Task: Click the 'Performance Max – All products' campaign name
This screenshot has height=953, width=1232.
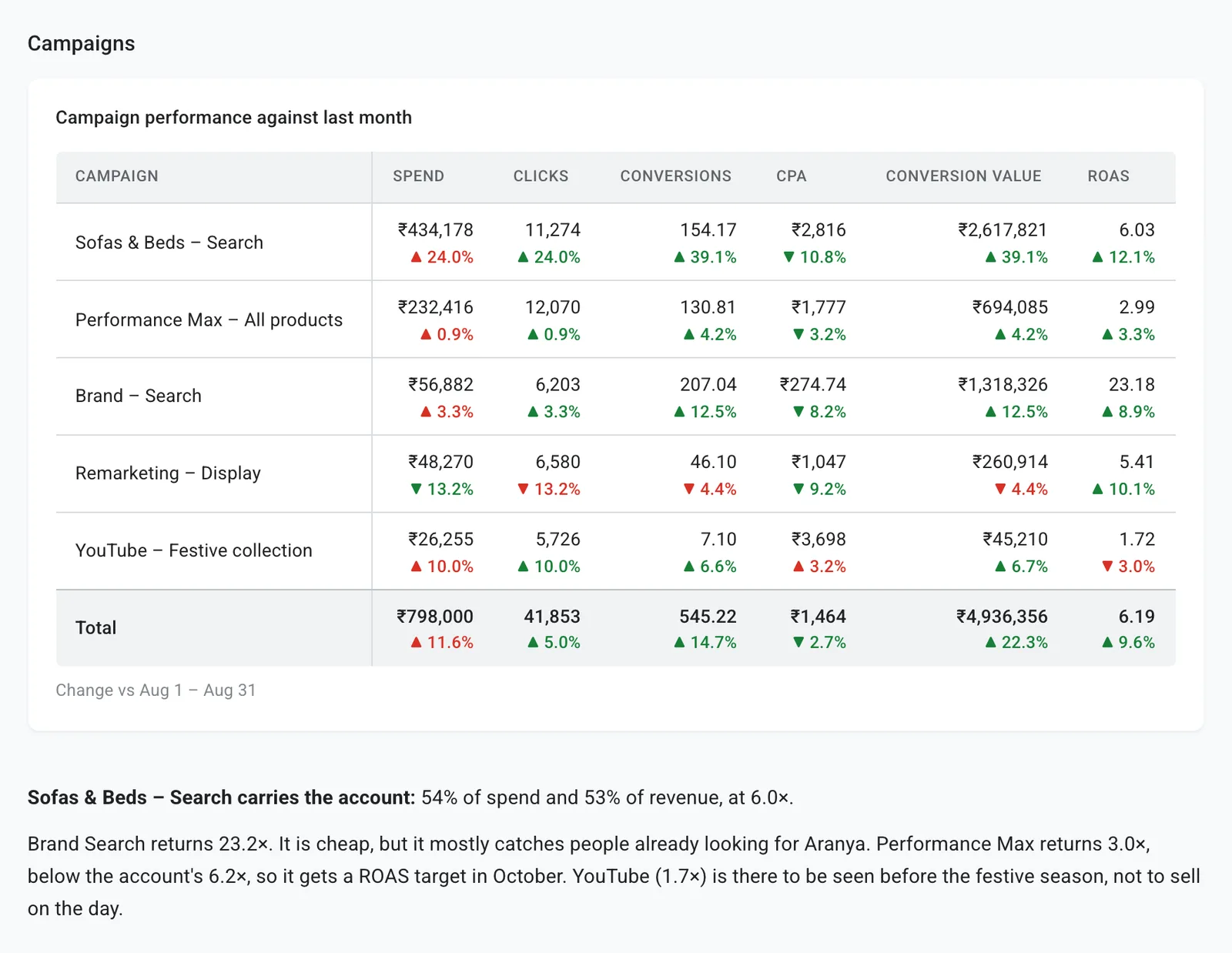Action: pyautogui.click(x=209, y=319)
